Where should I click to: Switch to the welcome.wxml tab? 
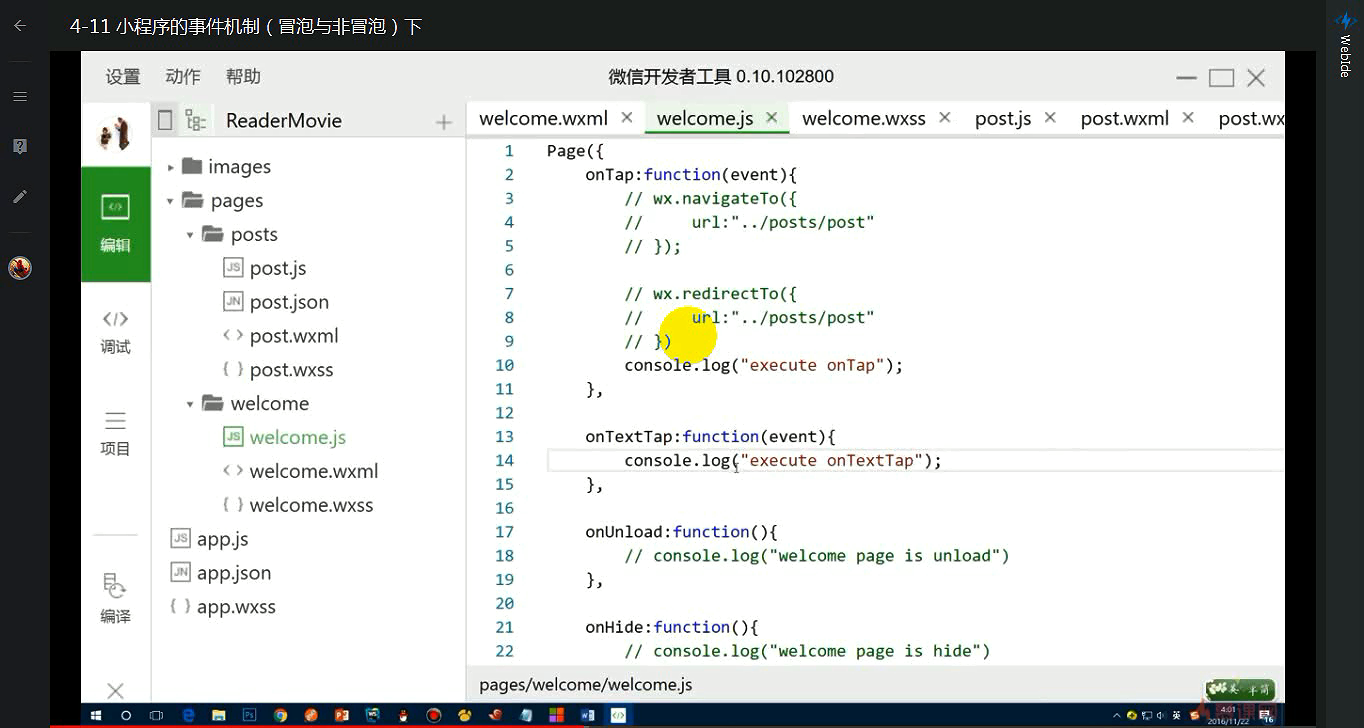544,118
